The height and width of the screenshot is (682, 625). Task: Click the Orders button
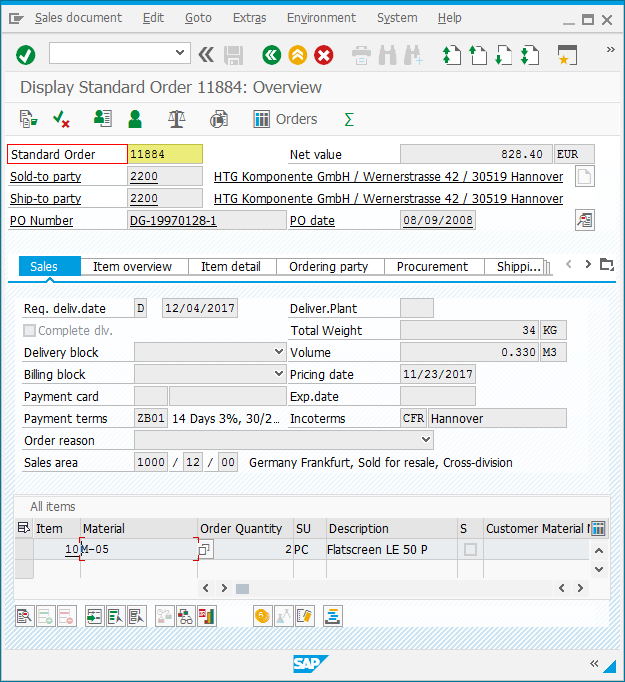coord(285,119)
